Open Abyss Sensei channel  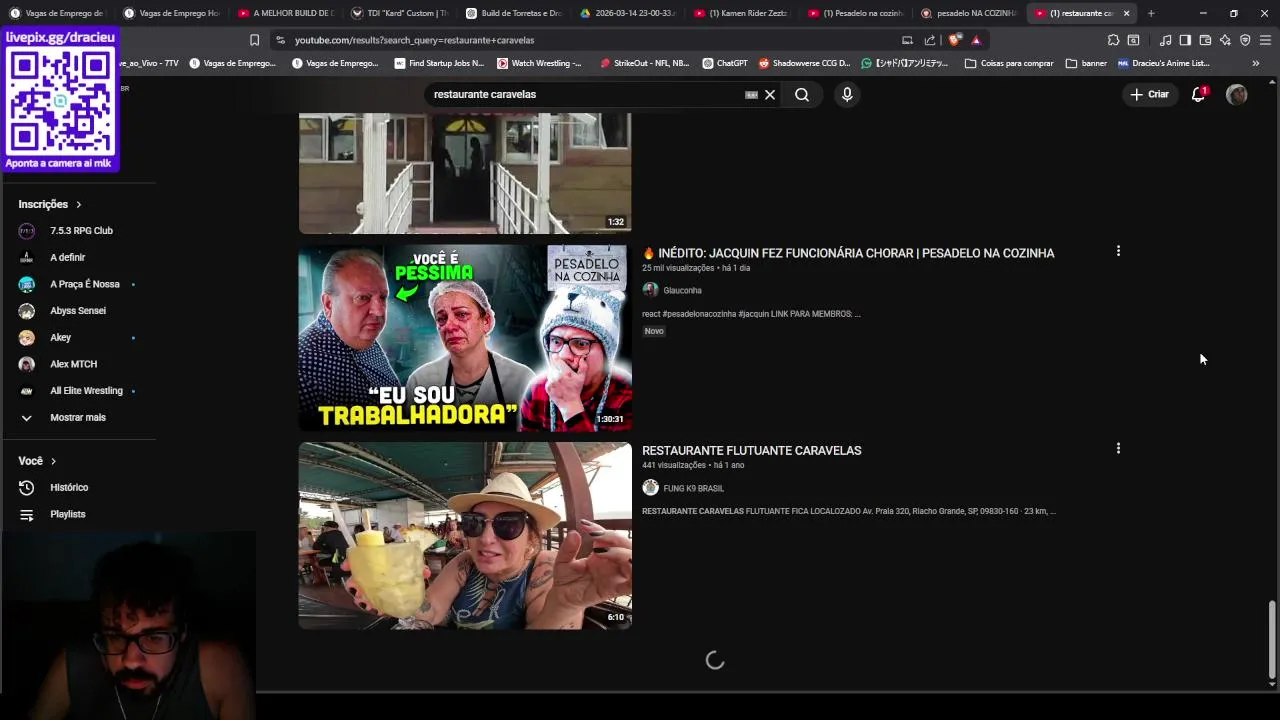pos(78,311)
